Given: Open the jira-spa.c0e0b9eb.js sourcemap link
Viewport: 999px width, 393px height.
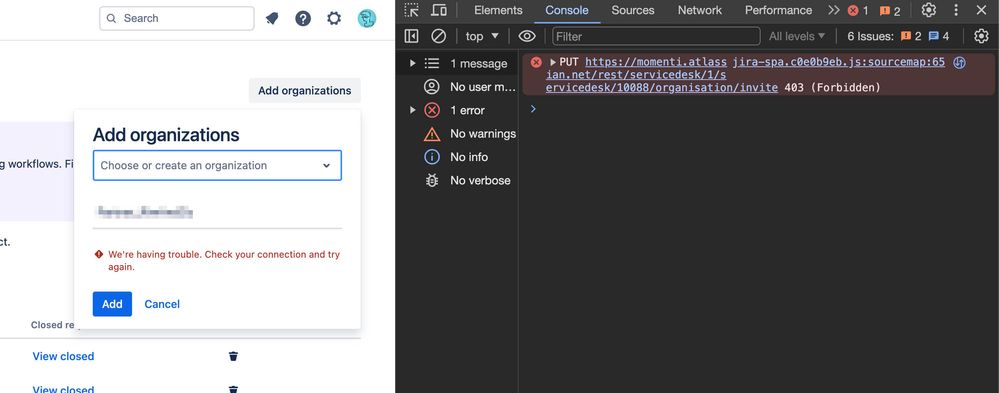Looking at the screenshot, I should (x=839, y=62).
